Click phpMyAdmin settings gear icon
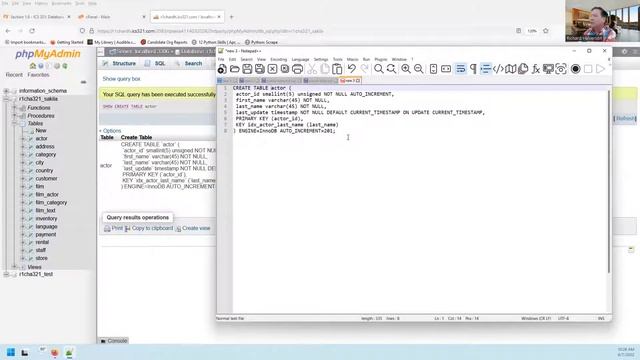 click(57, 66)
